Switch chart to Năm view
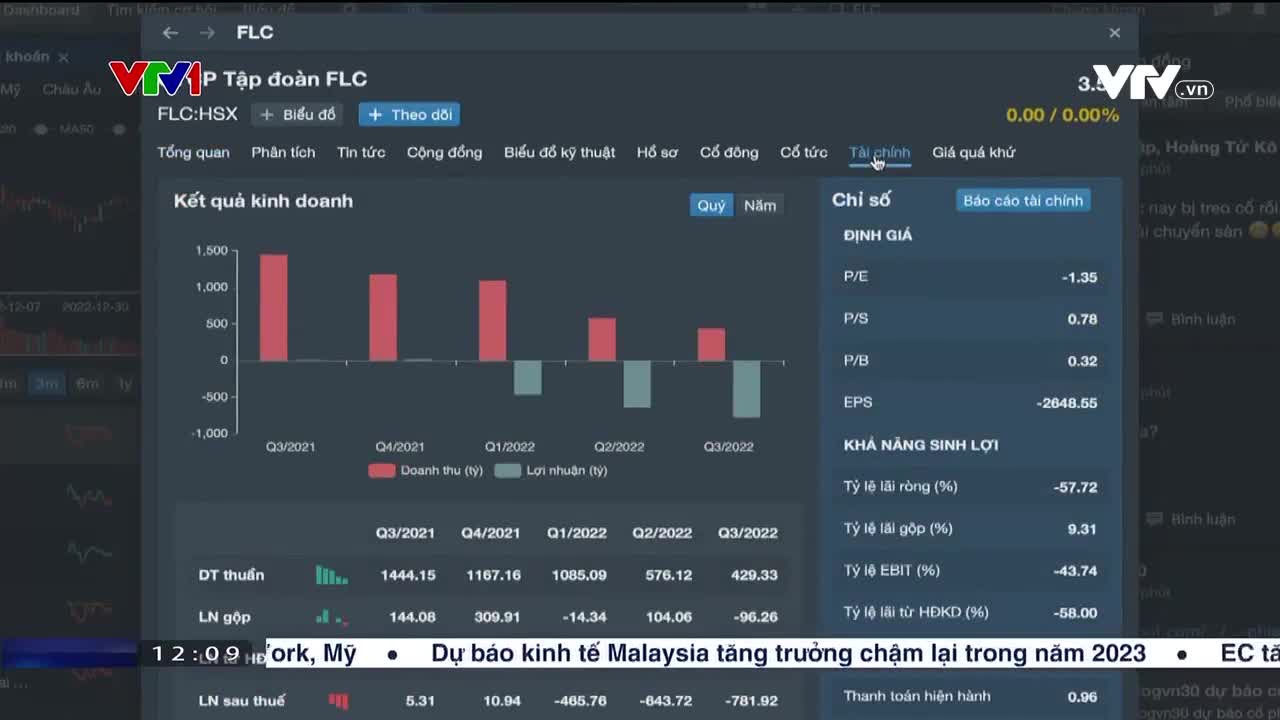Screen dimensions: 1280x720 760,205
